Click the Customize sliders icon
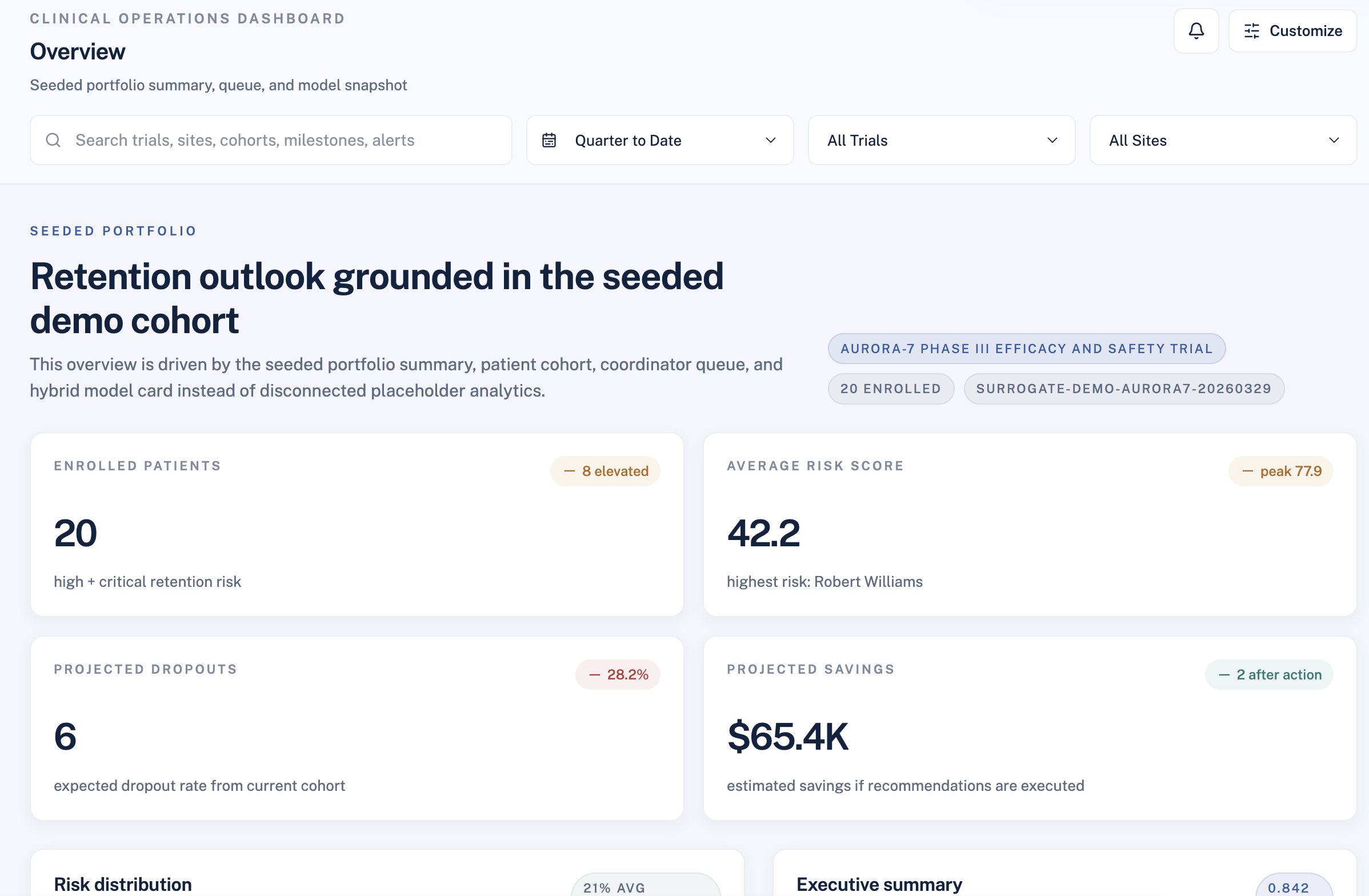This screenshot has width=1369, height=896. coord(1251,30)
